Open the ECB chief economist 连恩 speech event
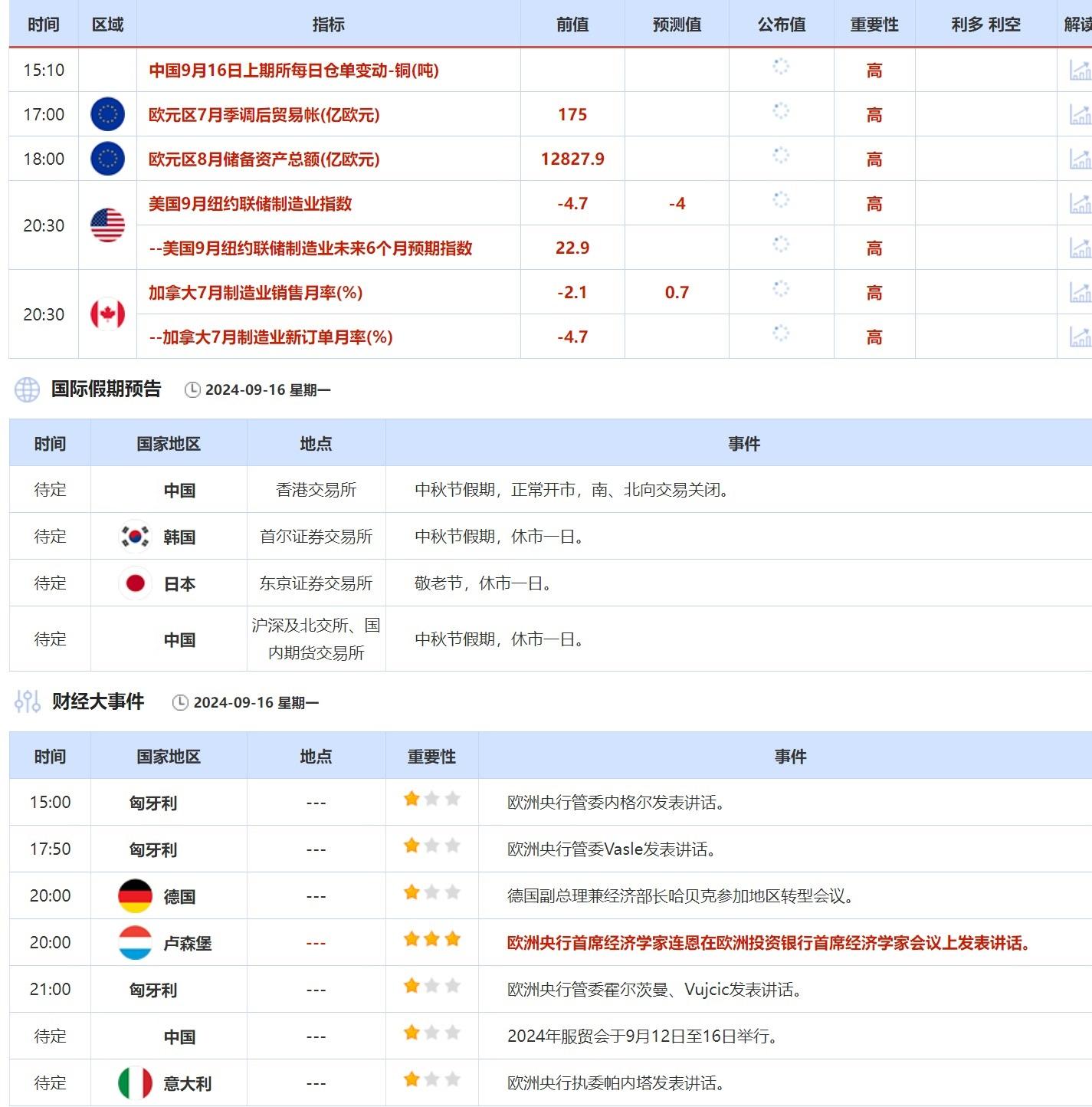The height and width of the screenshot is (1107, 1092). [768, 943]
